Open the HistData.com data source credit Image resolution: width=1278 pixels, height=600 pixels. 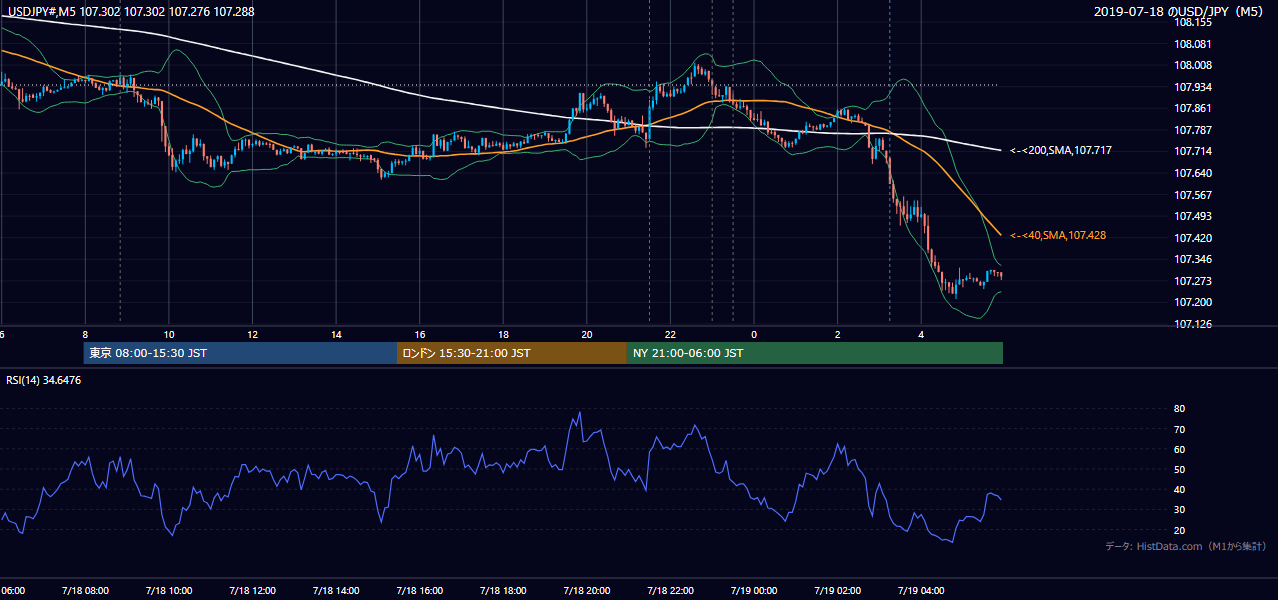click(x=1185, y=546)
